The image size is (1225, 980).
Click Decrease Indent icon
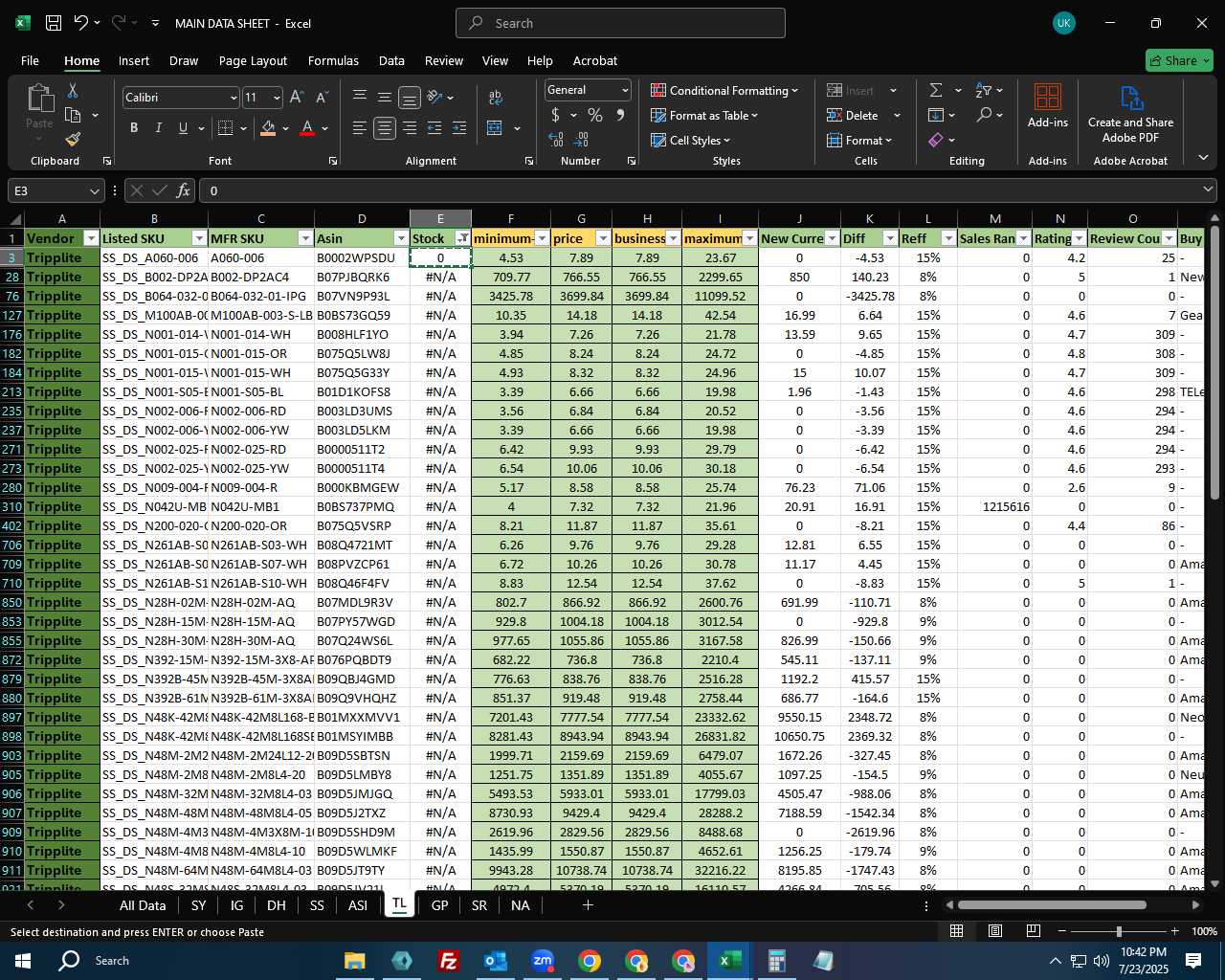(x=434, y=128)
